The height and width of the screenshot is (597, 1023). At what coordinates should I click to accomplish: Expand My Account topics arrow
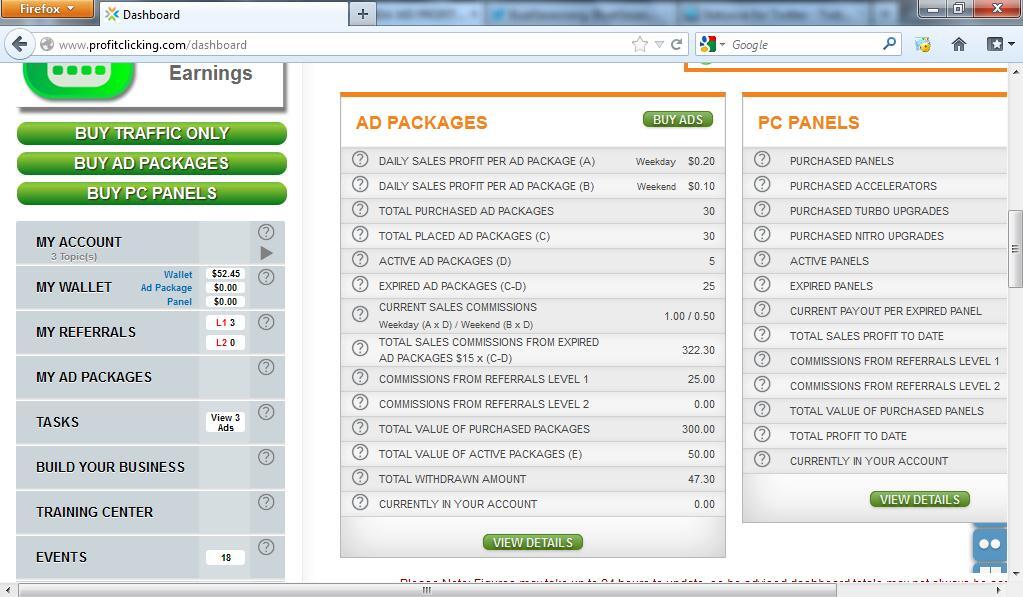tap(266, 253)
